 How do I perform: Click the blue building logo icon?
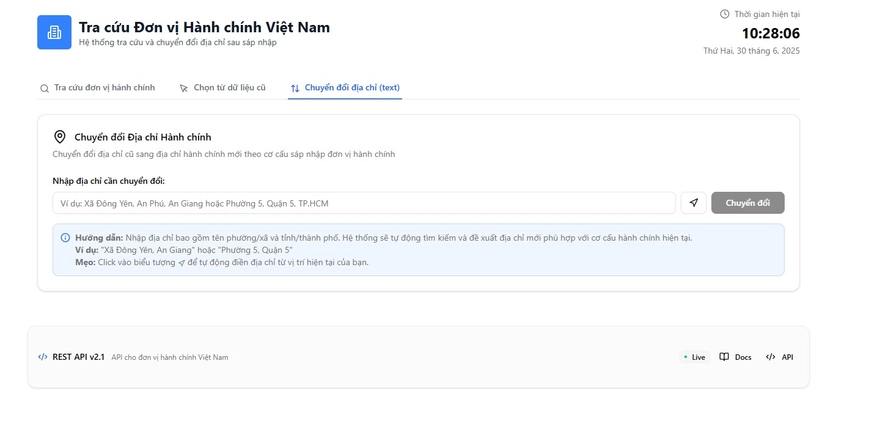[54, 32]
